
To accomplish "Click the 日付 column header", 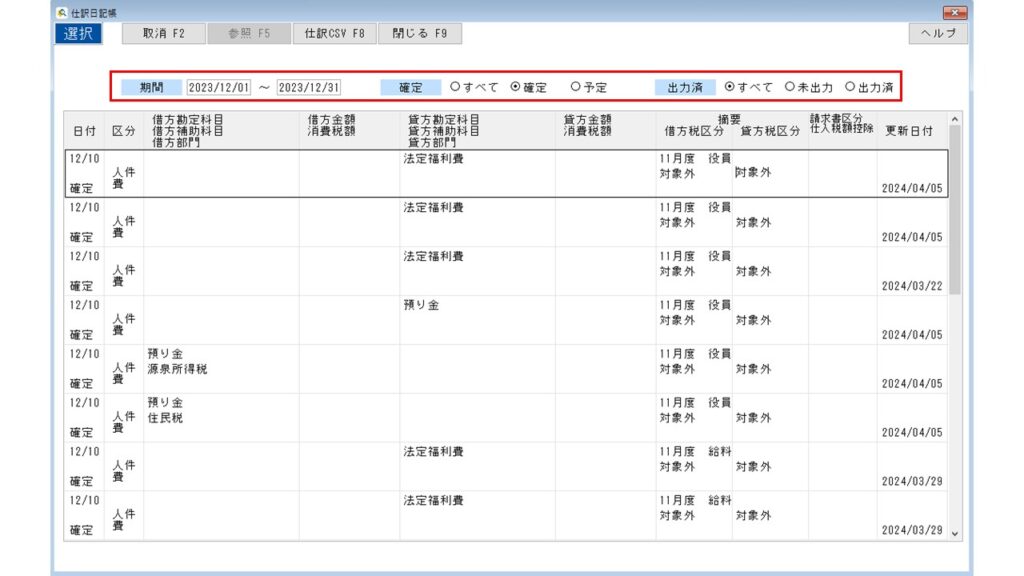I will pos(84,131).
